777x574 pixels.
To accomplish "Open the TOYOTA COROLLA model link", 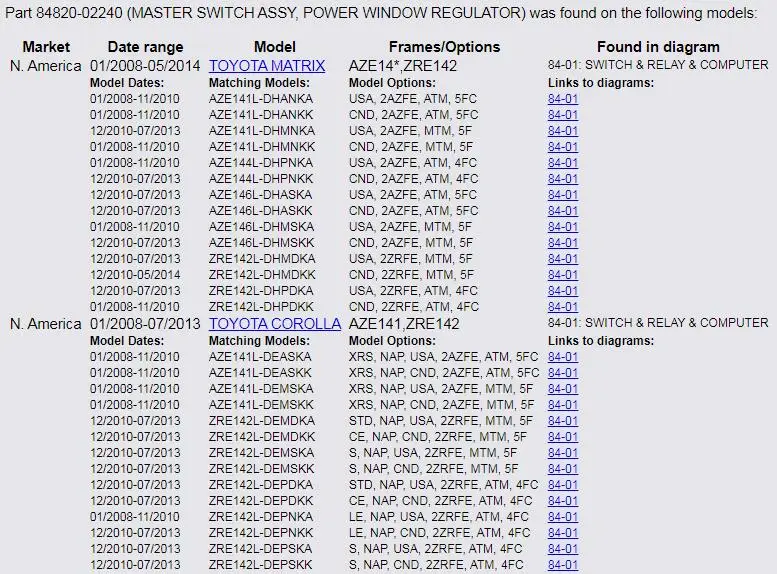I will coord(275,324).
